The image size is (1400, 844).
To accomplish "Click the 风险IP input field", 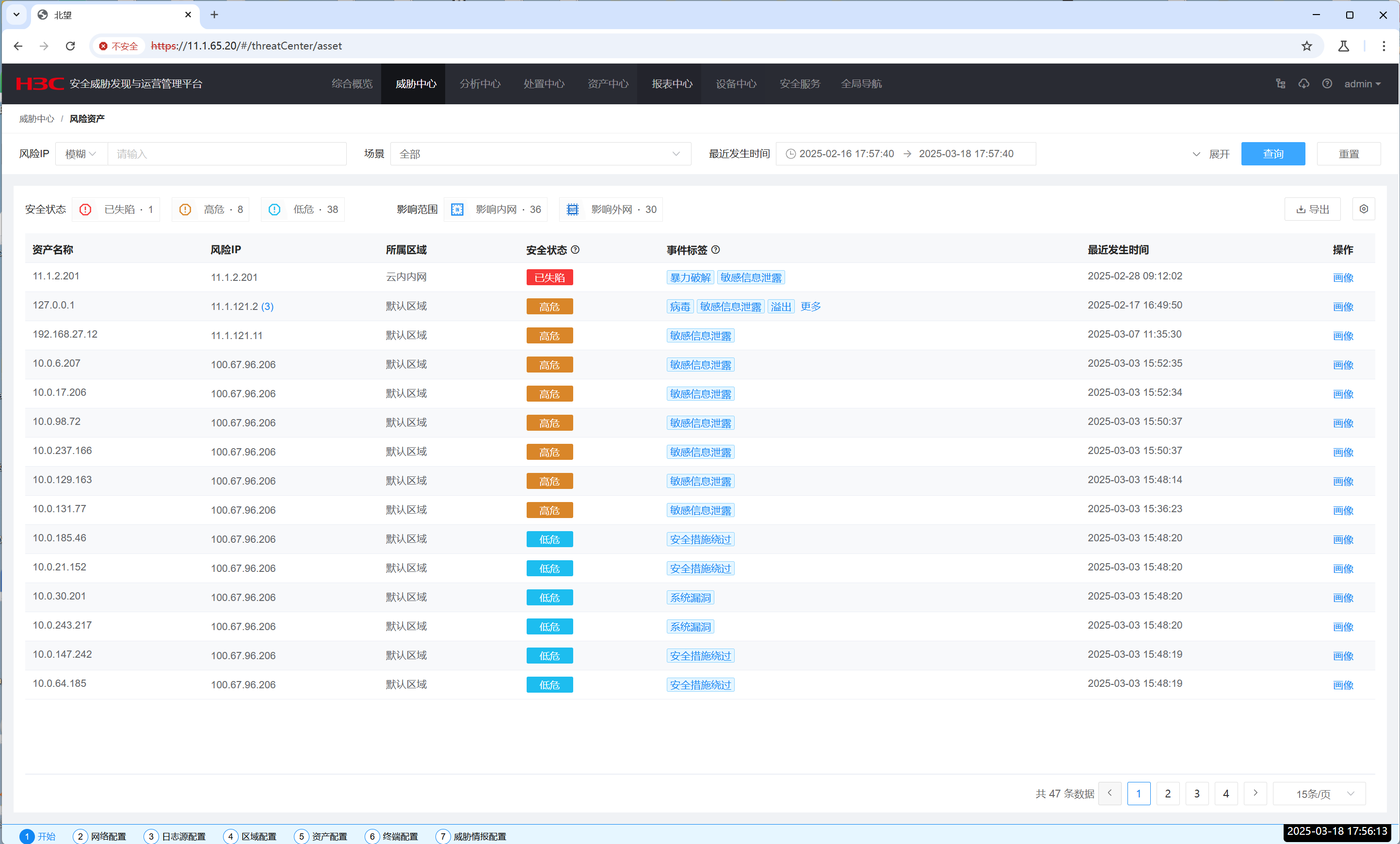I will 226,153.
